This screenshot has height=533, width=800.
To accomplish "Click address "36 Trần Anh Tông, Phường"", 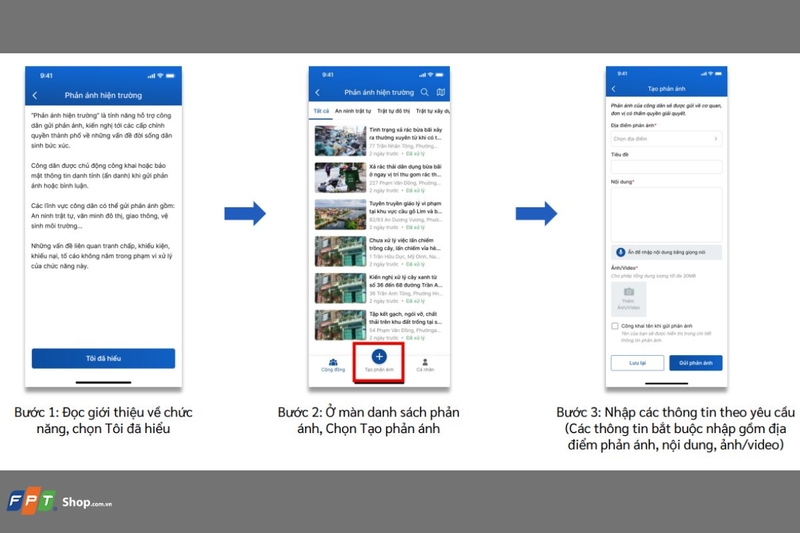I will point(406,293).
